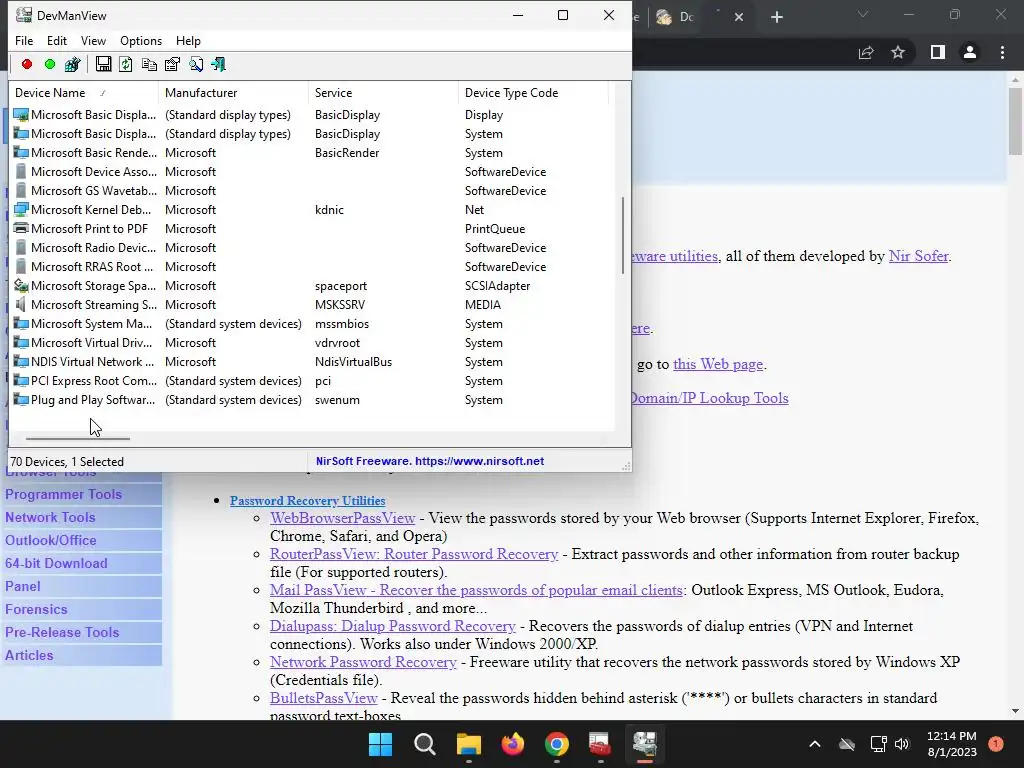Open the File menu
Viewport: 1024px width, 768px height.
coord(24,40)
